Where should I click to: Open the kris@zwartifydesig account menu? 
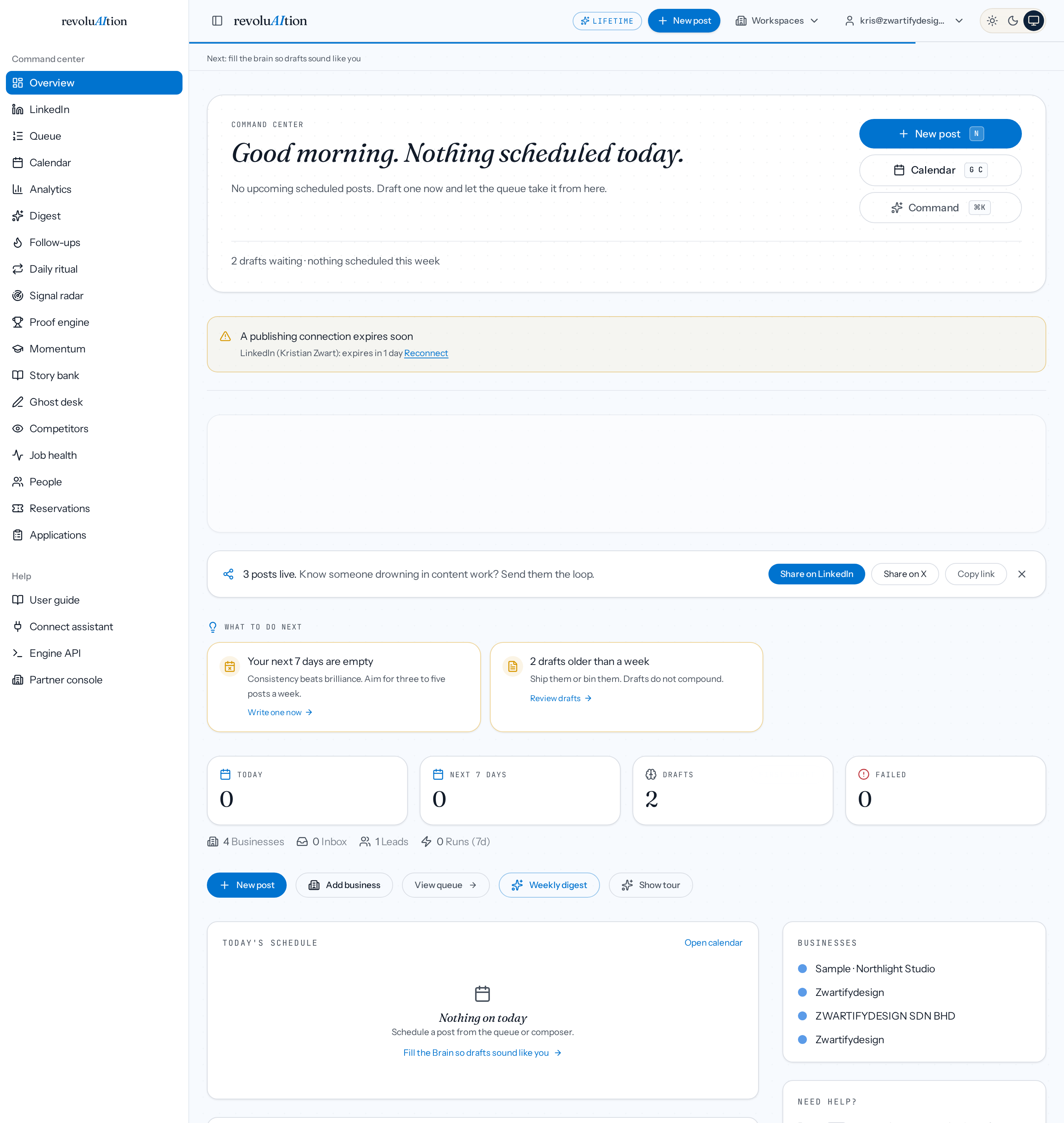click(x=904, y=21)
